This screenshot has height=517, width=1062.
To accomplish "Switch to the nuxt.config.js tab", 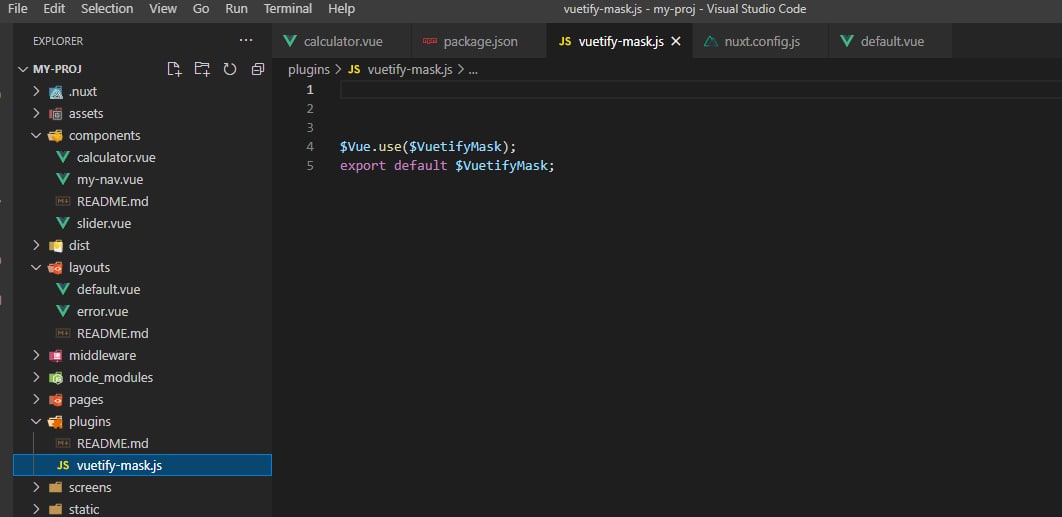I will pos(761,41).
